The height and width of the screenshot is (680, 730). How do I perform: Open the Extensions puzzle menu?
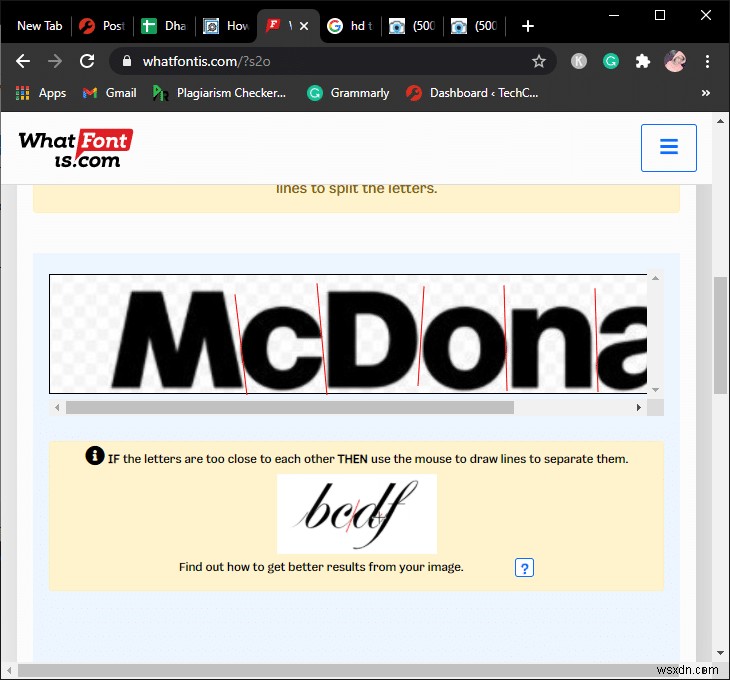point(643,61)
